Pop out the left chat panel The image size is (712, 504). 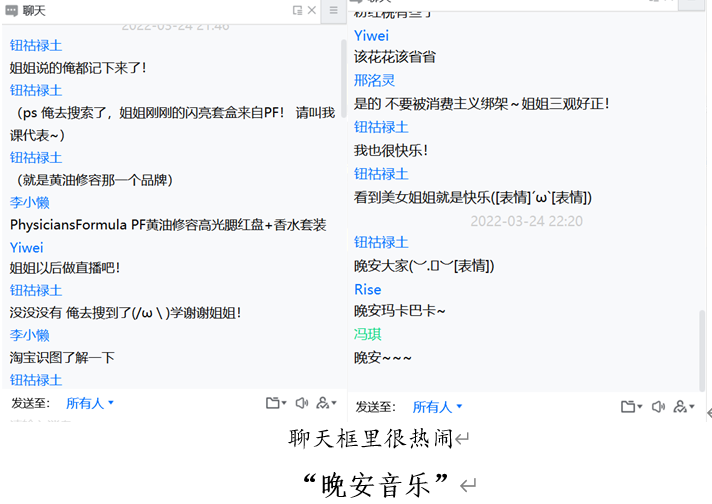pos(297,10)
